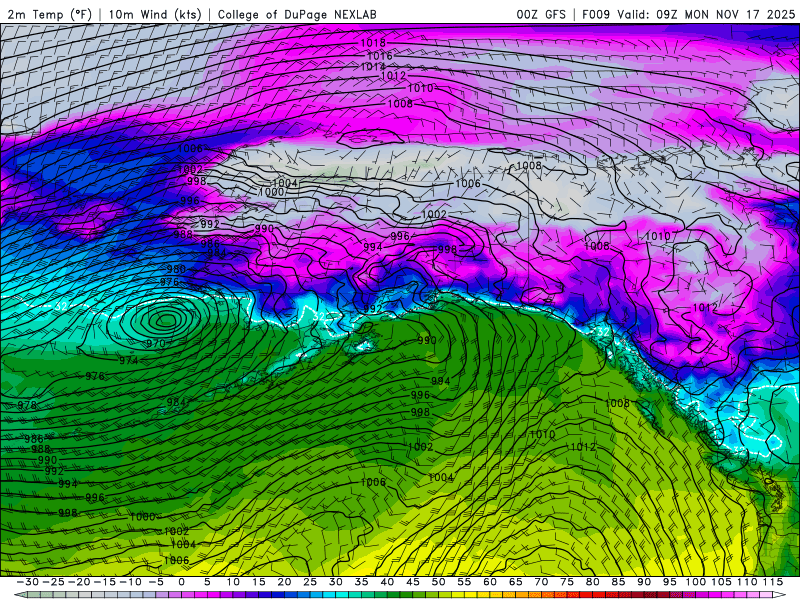Click the 60 value on the color scale
Image resolution: width=800 pixels, height=600 pixels.
[x=489, y=582]
